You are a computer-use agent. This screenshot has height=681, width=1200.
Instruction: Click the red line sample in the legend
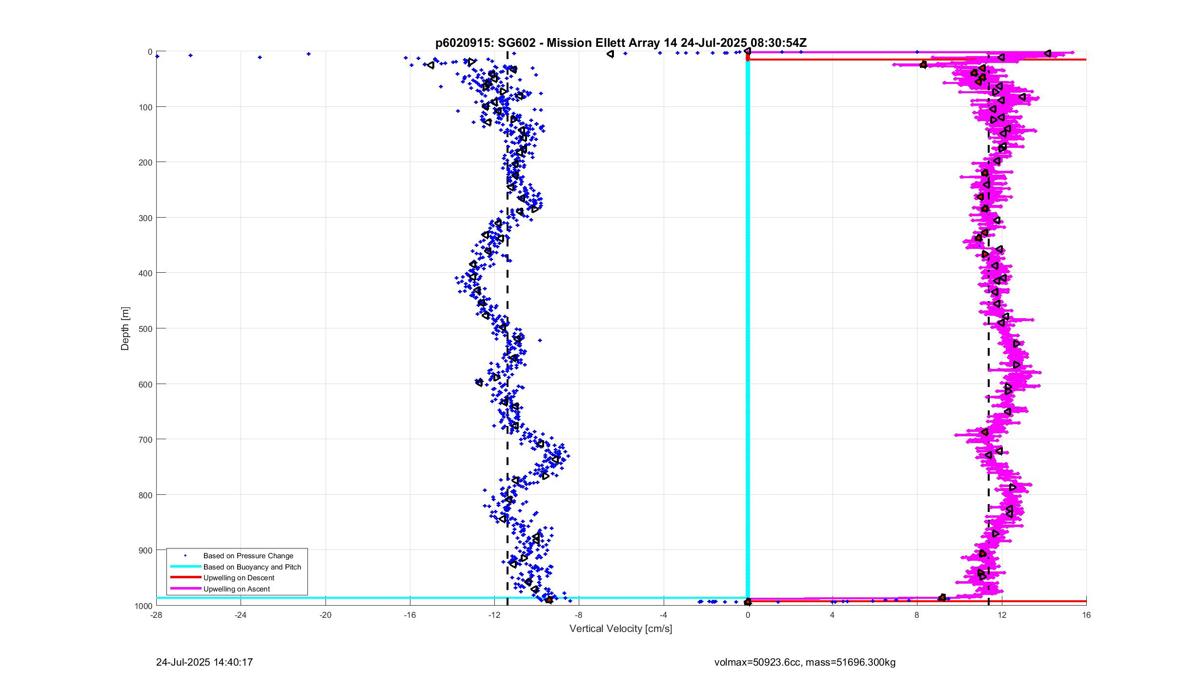click(184, 578)
